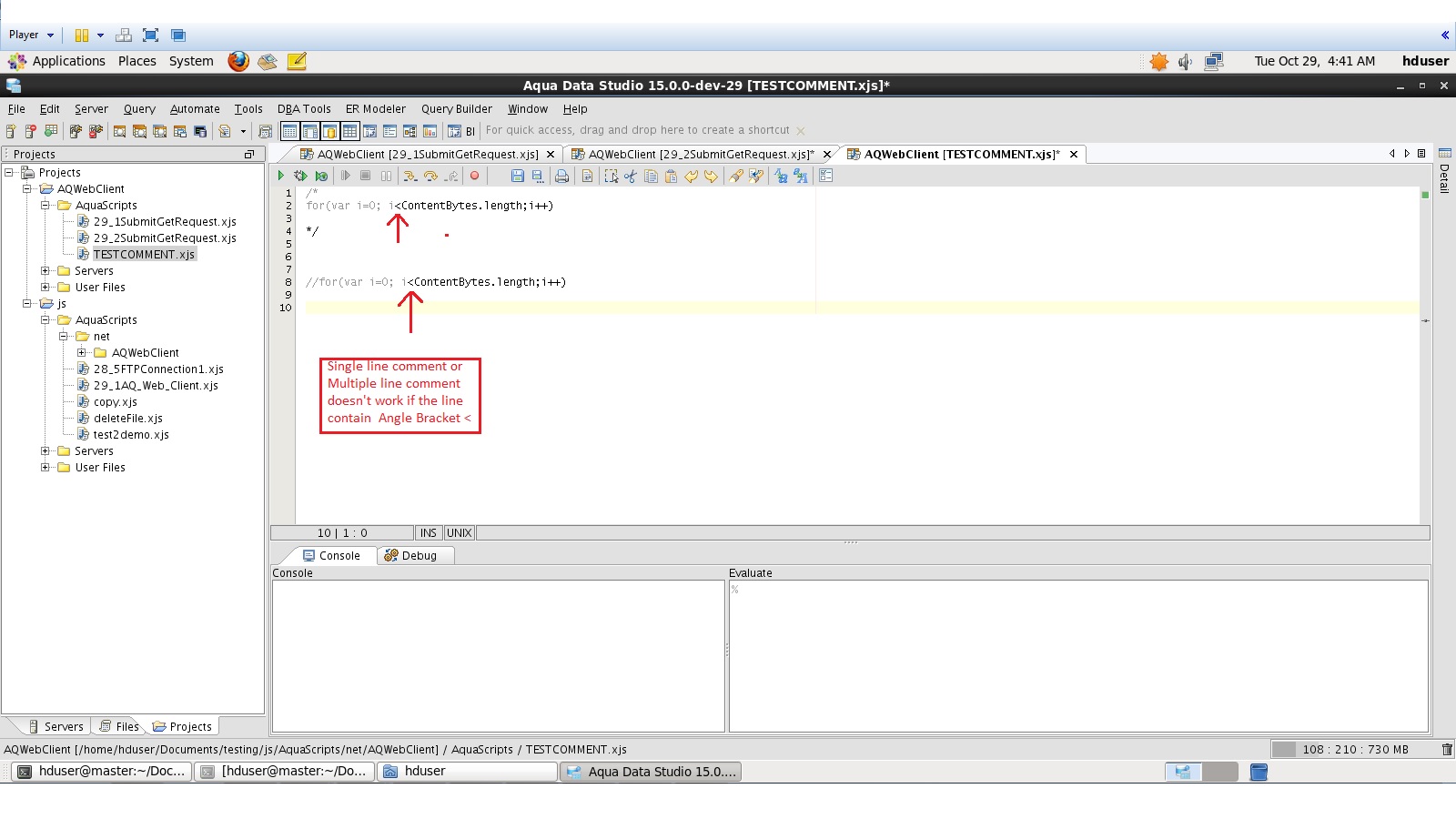Select 28_5FTPConnection1.xjs in the tree
This screenshot has width=1456, height=819.
[x=158, y=369]
